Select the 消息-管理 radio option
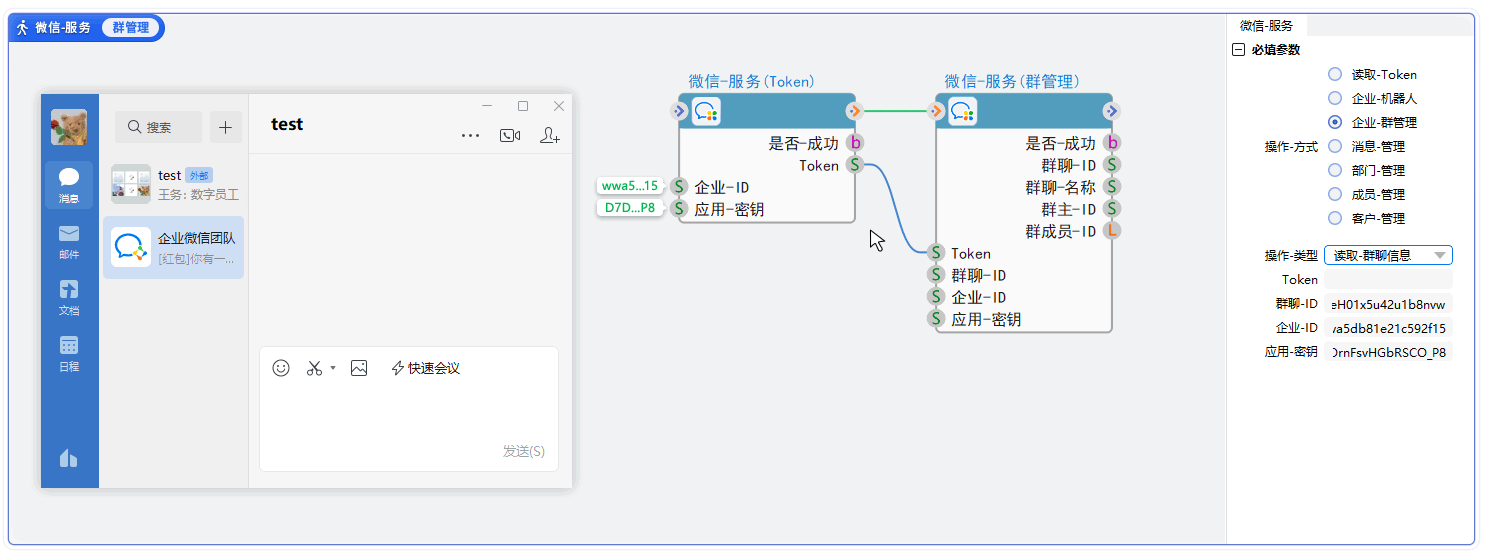The width and height of the screenshot is (1490, 560). click(1335, 146)
